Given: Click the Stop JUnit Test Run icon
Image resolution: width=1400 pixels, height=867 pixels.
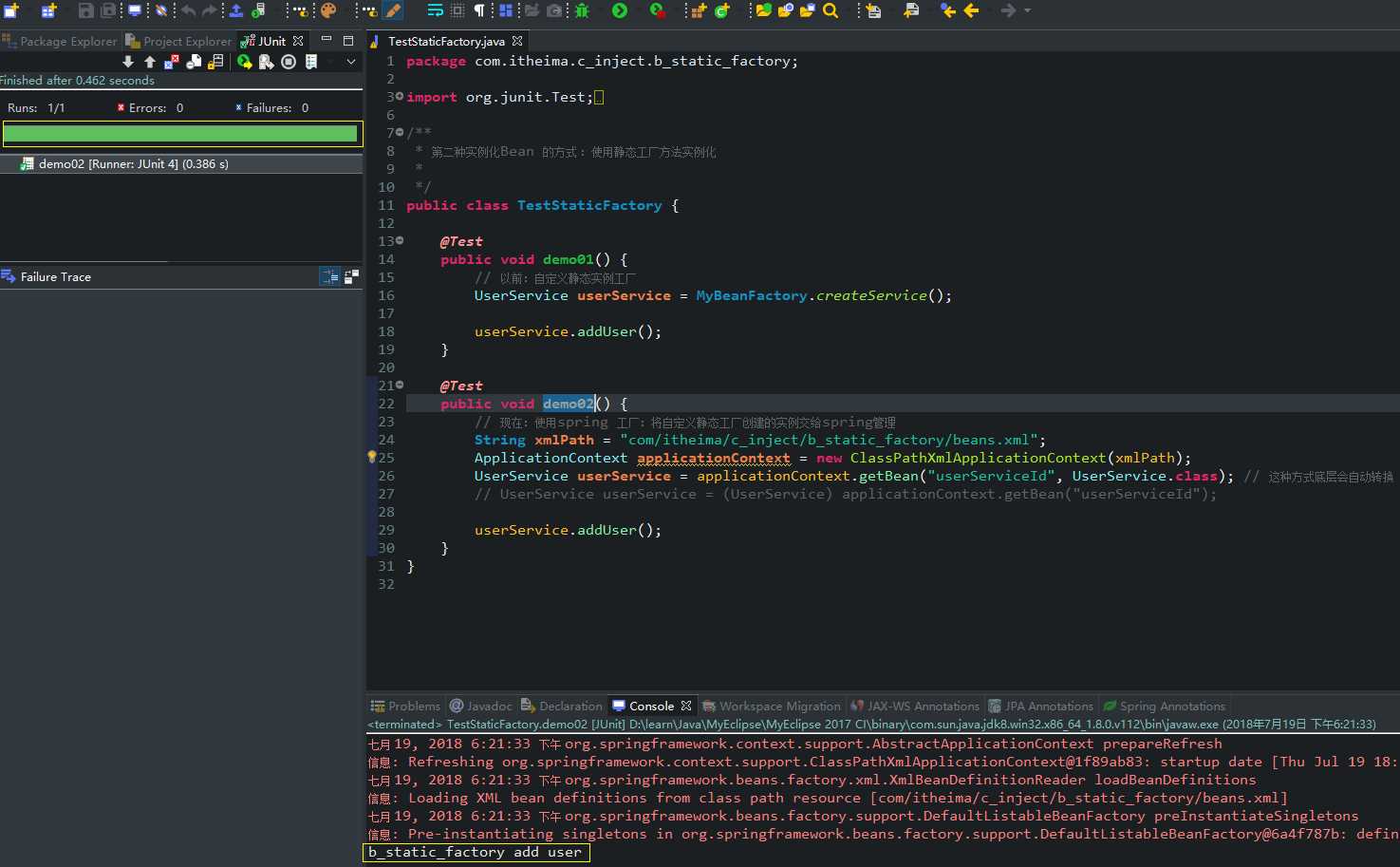Looking at the screenshot, I should (288, 62).
